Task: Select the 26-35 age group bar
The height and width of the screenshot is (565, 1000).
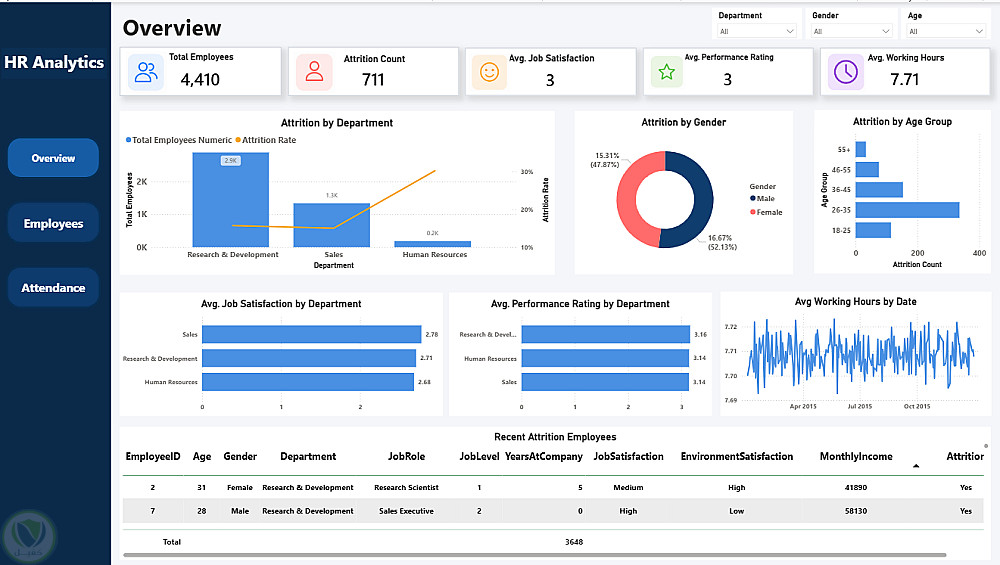Action: (x=907, y=210)
